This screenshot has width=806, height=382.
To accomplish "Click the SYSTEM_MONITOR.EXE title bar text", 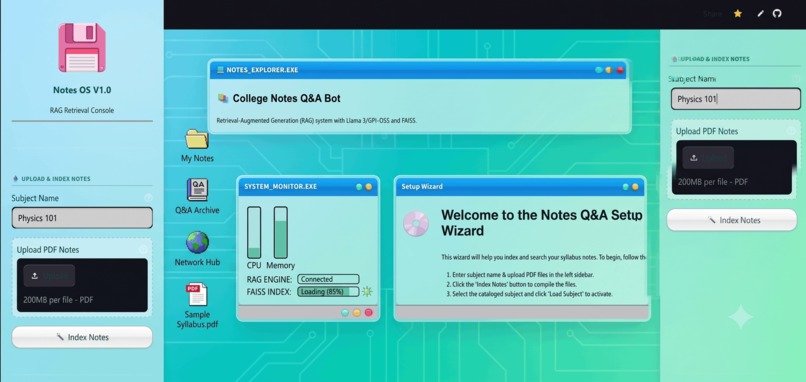I will [x=281, y=187].
